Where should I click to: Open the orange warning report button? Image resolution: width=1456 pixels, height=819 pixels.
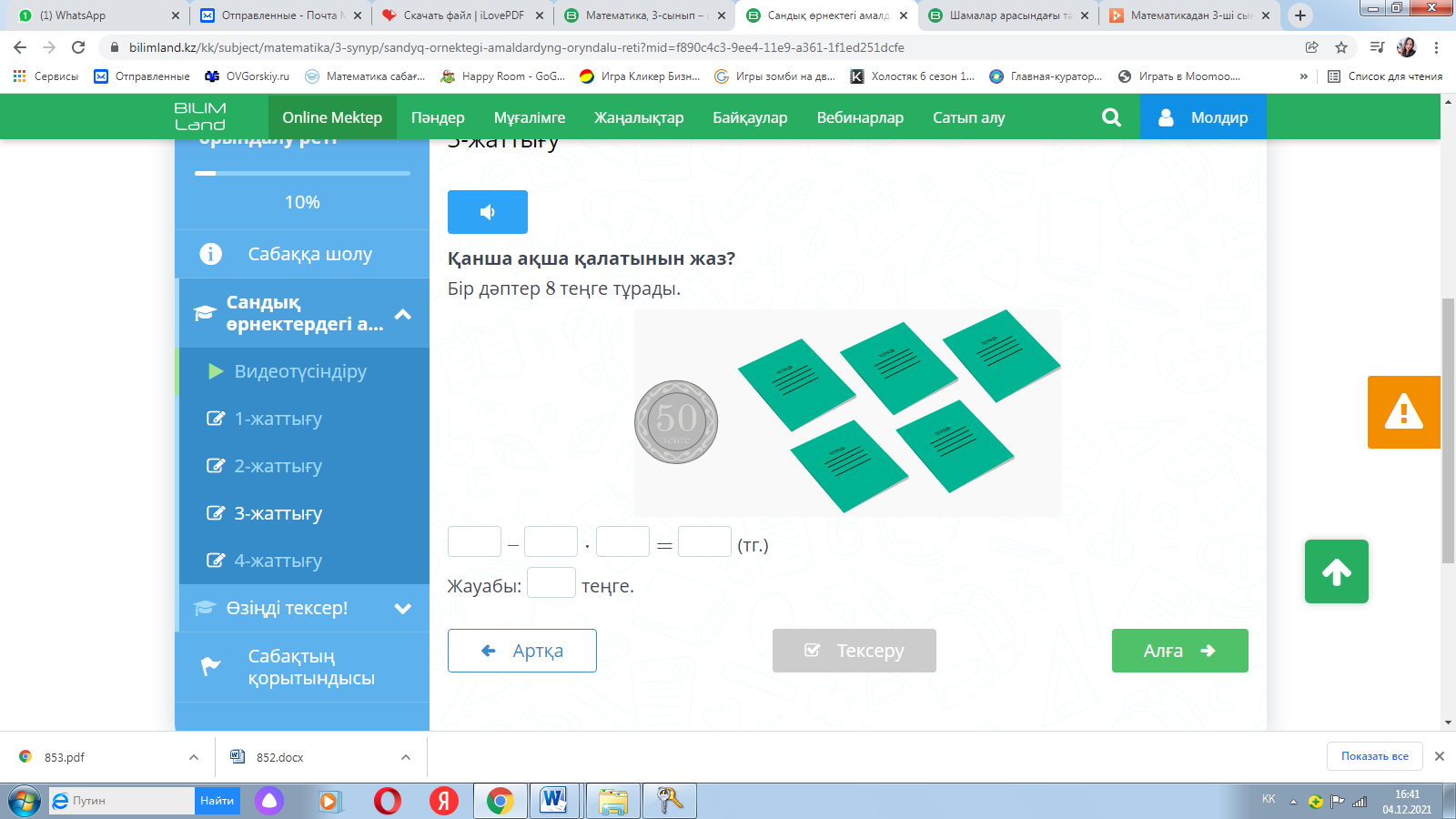click(1404, 412)
